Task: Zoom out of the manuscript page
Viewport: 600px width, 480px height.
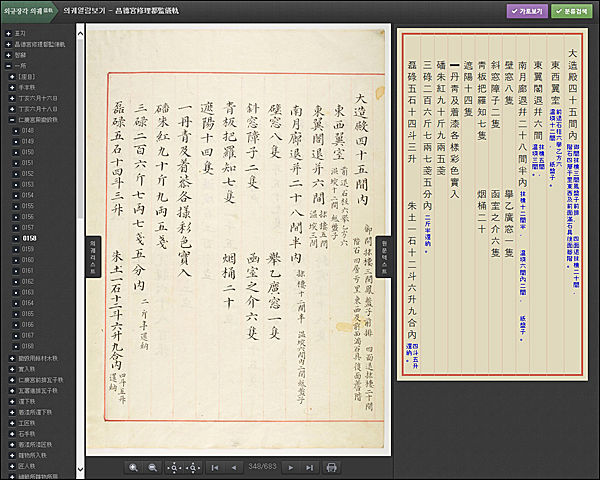Action: point(152,467)
